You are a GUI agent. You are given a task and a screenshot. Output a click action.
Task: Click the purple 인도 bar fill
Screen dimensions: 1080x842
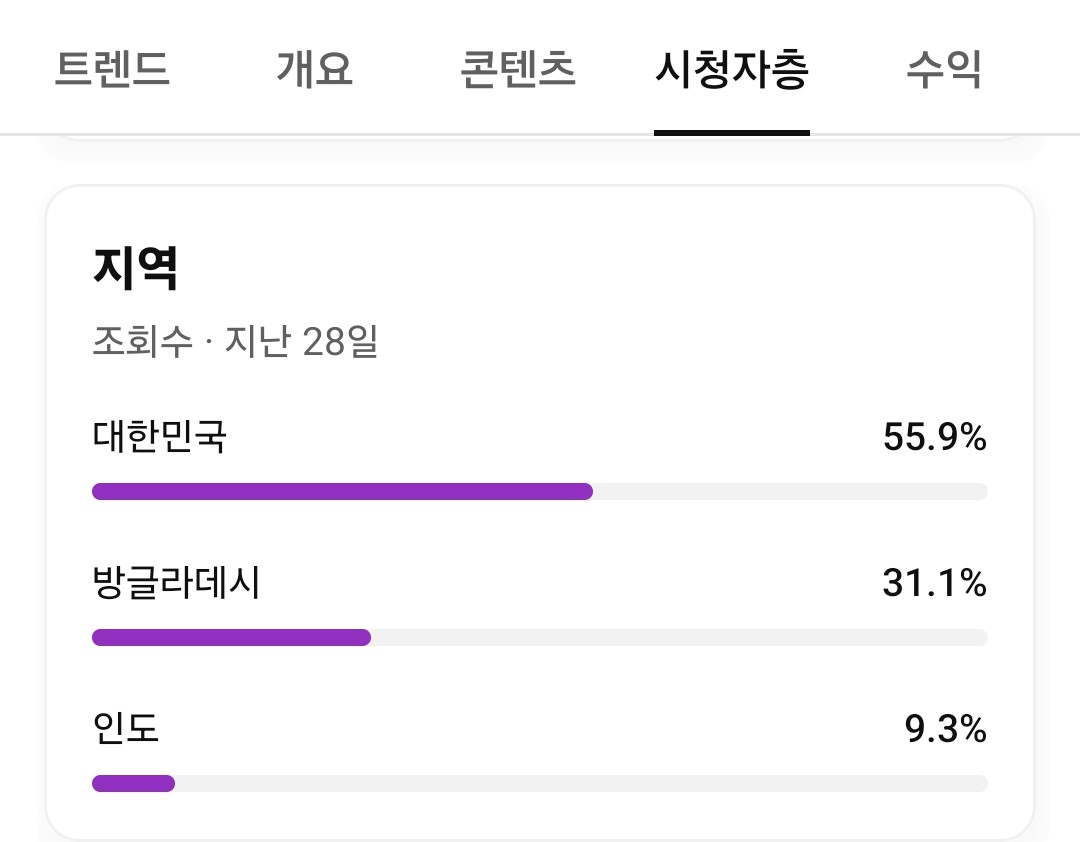133,783
